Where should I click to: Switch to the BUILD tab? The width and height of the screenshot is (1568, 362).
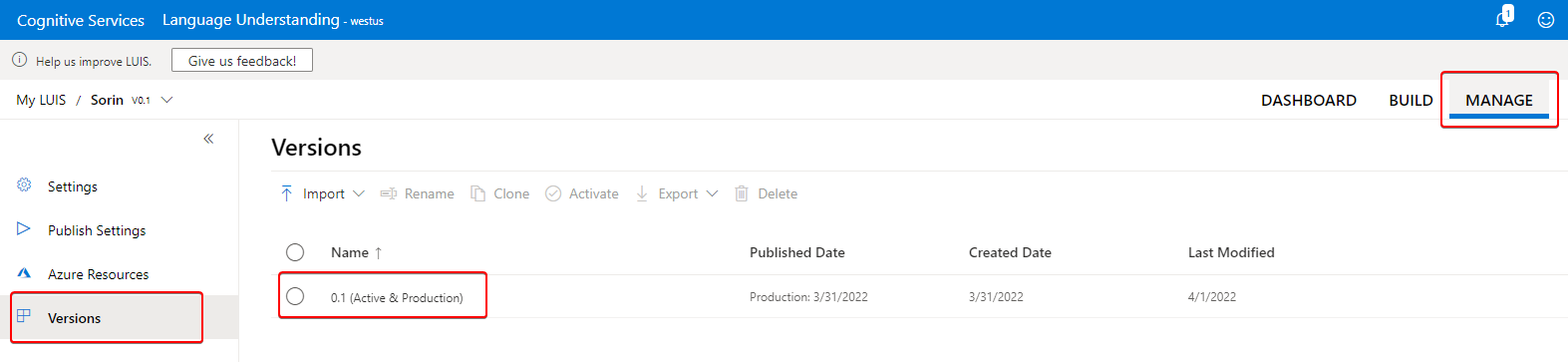tap(1411, 100)
